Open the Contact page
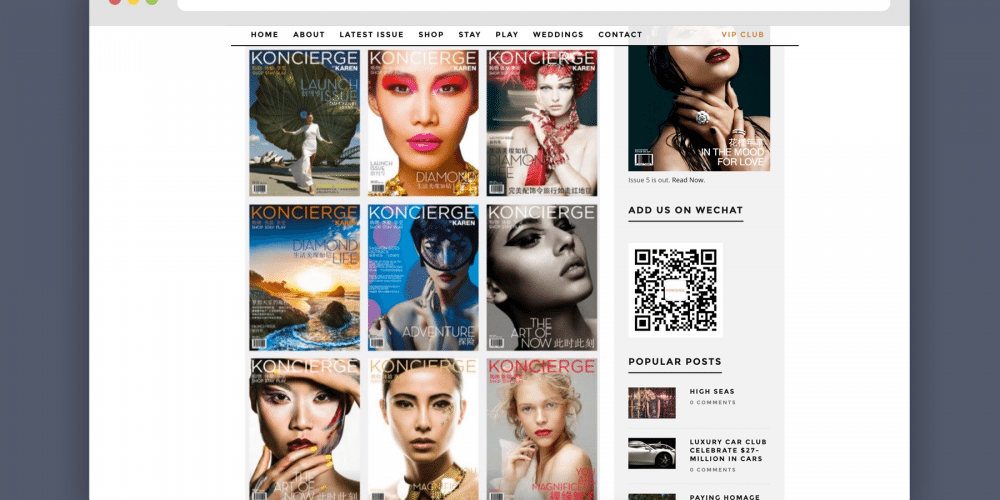 point(620,35)
